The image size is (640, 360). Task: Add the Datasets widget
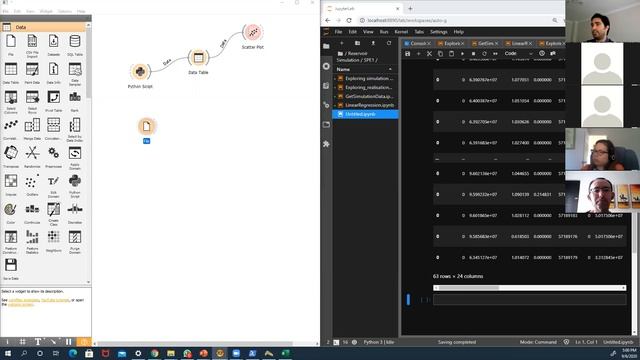click(53, 44)
